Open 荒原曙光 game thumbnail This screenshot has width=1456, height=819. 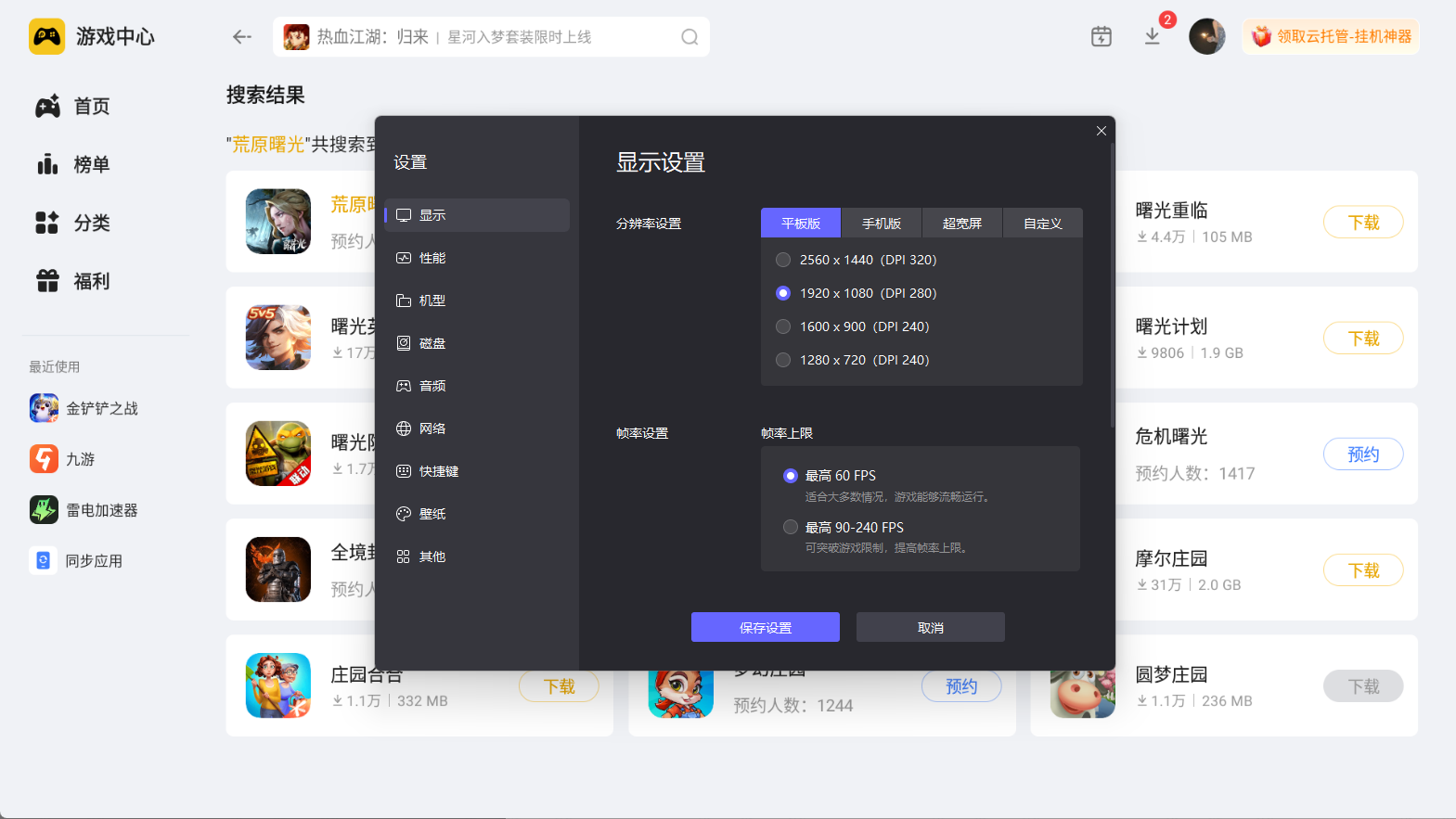(278, 222)
